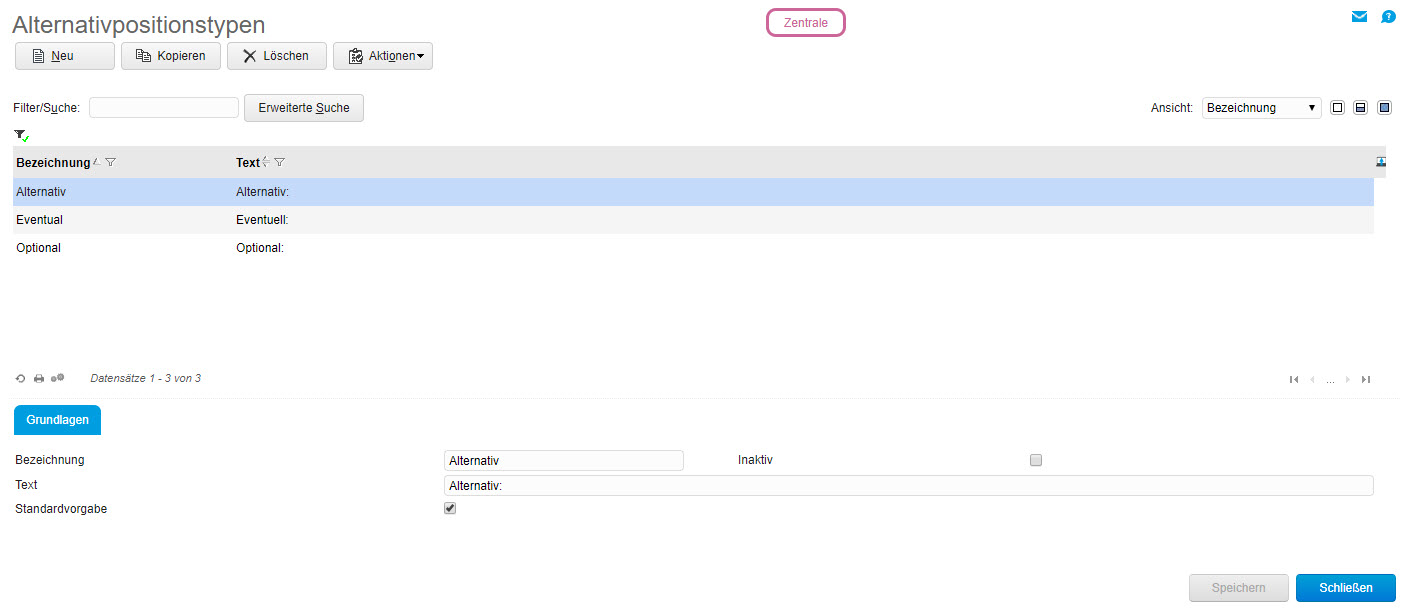Screen dimensions: 1409x610
Task: Open the Ansicht dropdown
Action: [1261, 108]
